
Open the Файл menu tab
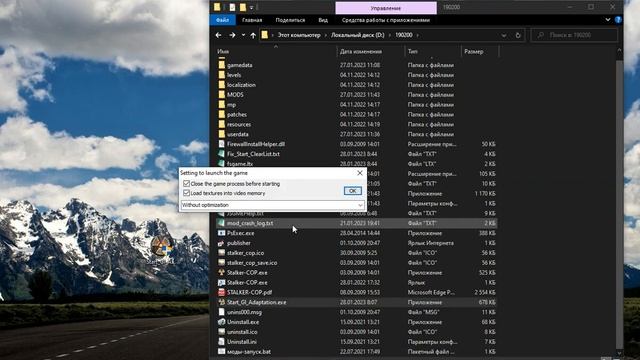[222, 20]
